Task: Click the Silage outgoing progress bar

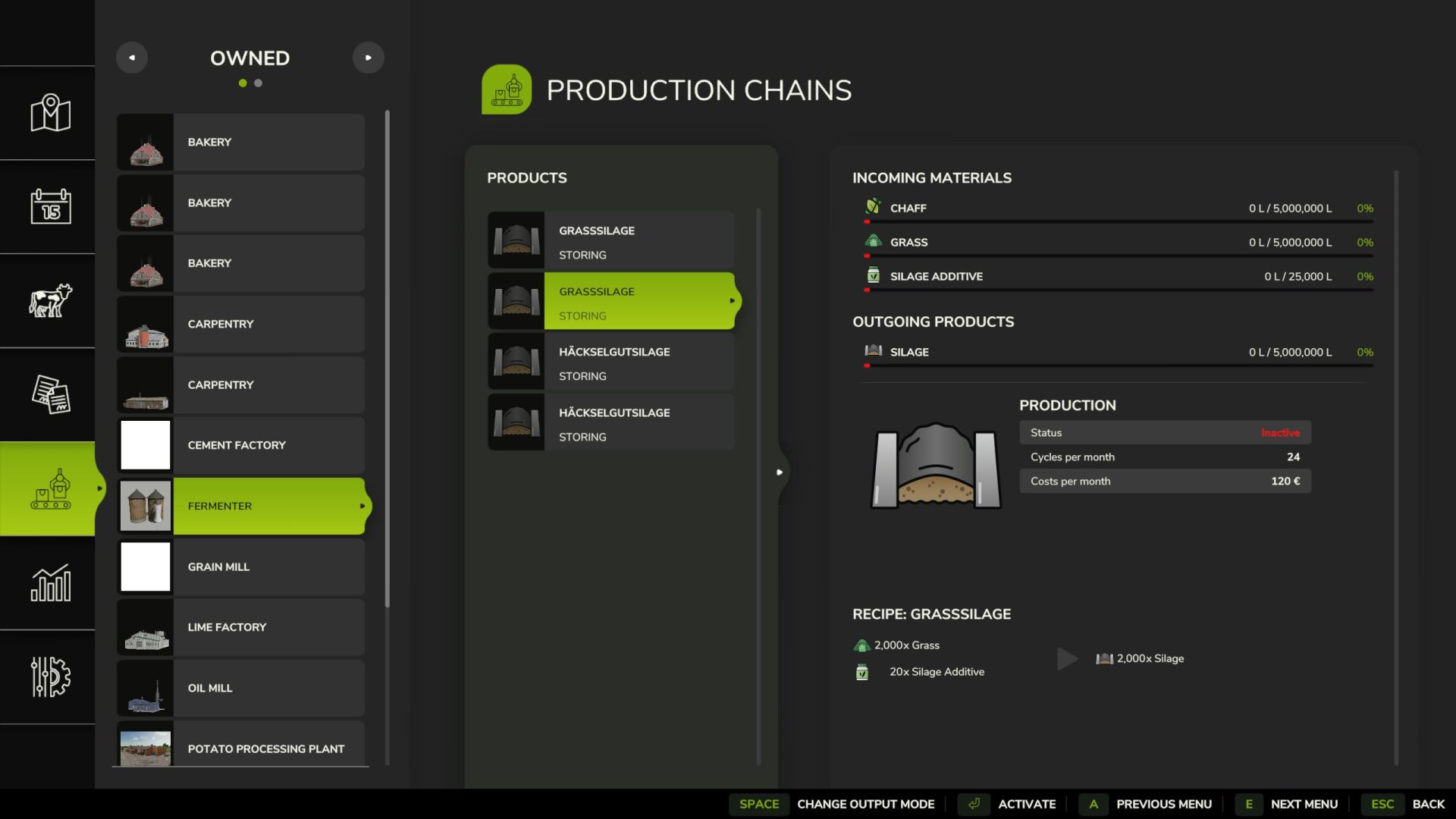Action: [x=1119, y=366]
